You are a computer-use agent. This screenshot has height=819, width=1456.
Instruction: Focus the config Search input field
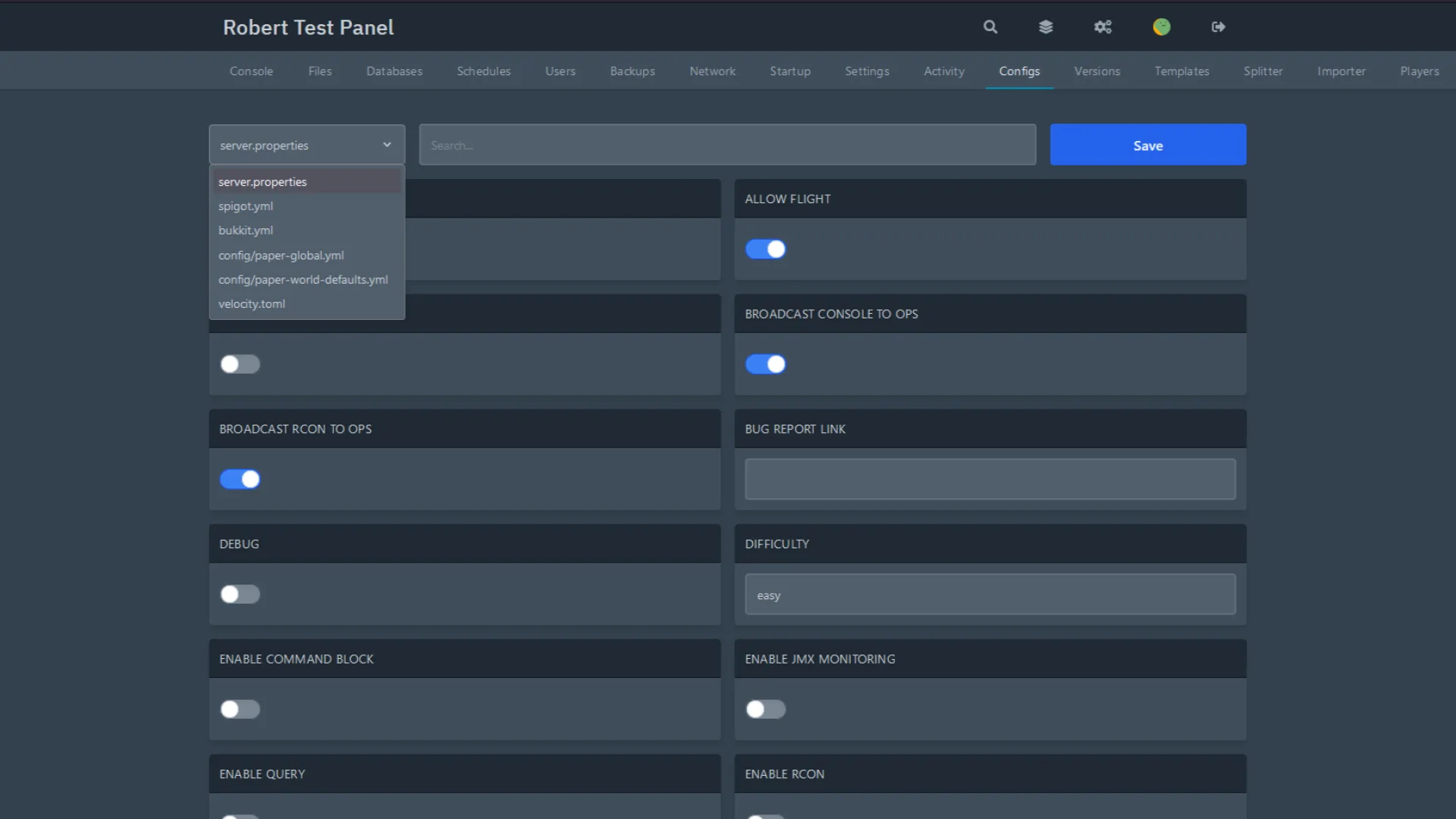[x=727, y=145]
